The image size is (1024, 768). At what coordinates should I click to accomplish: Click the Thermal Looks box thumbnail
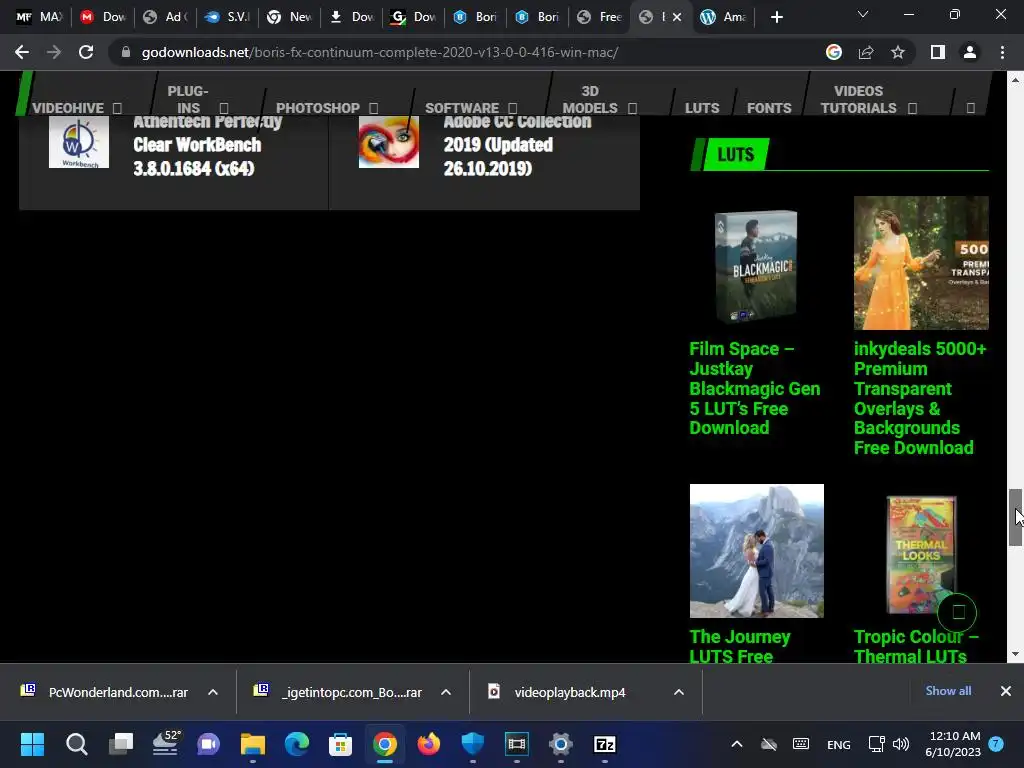(921, 554)
